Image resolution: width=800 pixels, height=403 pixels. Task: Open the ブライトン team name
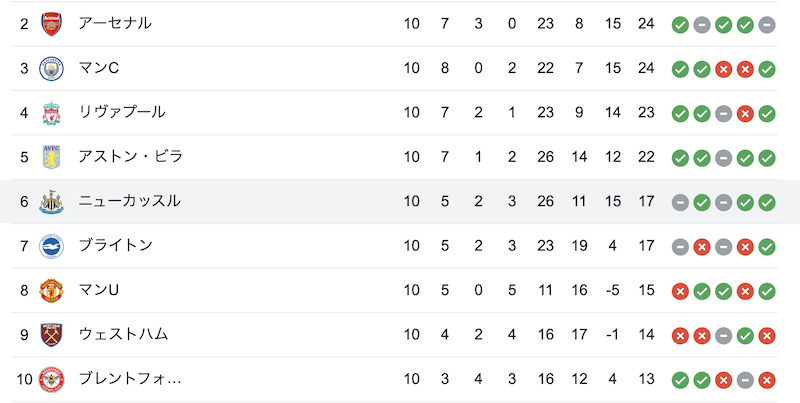pyautogui.click(x=115, y=245)
